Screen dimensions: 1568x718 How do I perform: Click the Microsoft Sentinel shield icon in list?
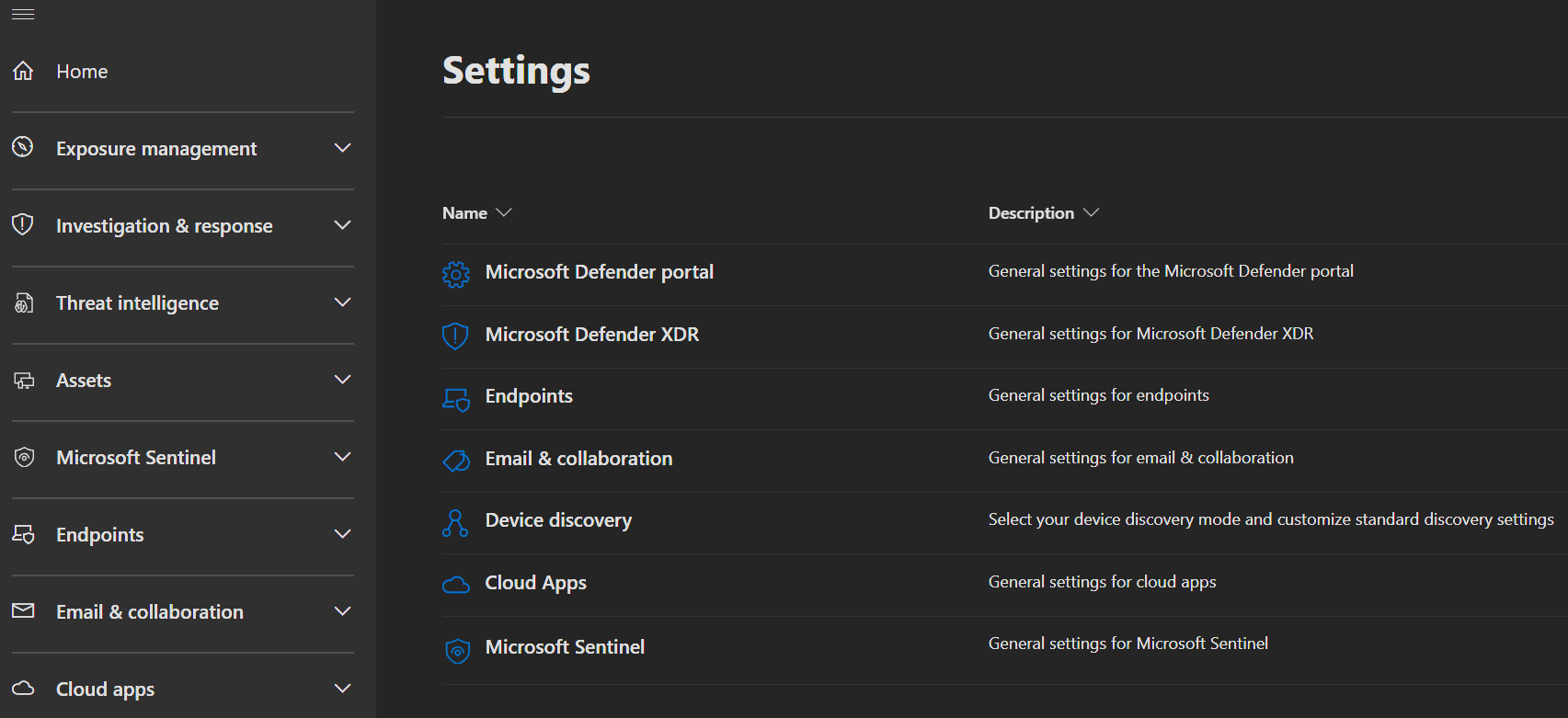(457, 650)
